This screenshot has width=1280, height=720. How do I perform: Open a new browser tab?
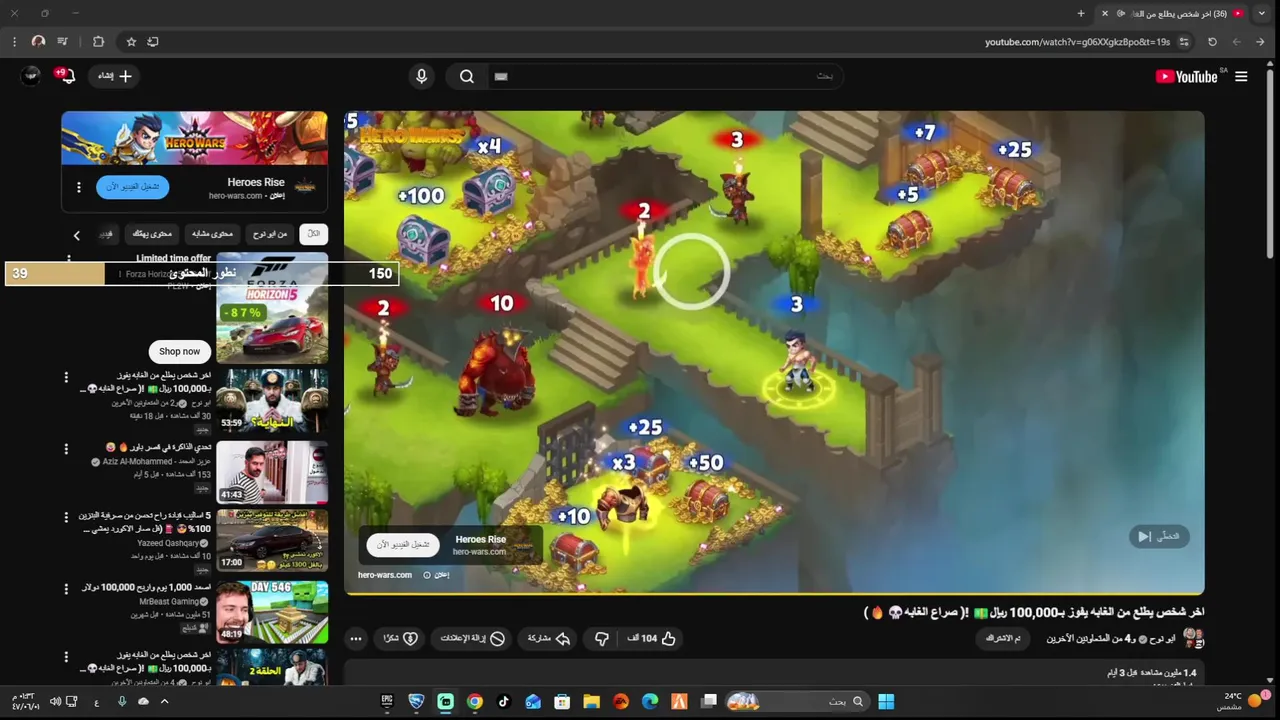tap(1081, 13)
